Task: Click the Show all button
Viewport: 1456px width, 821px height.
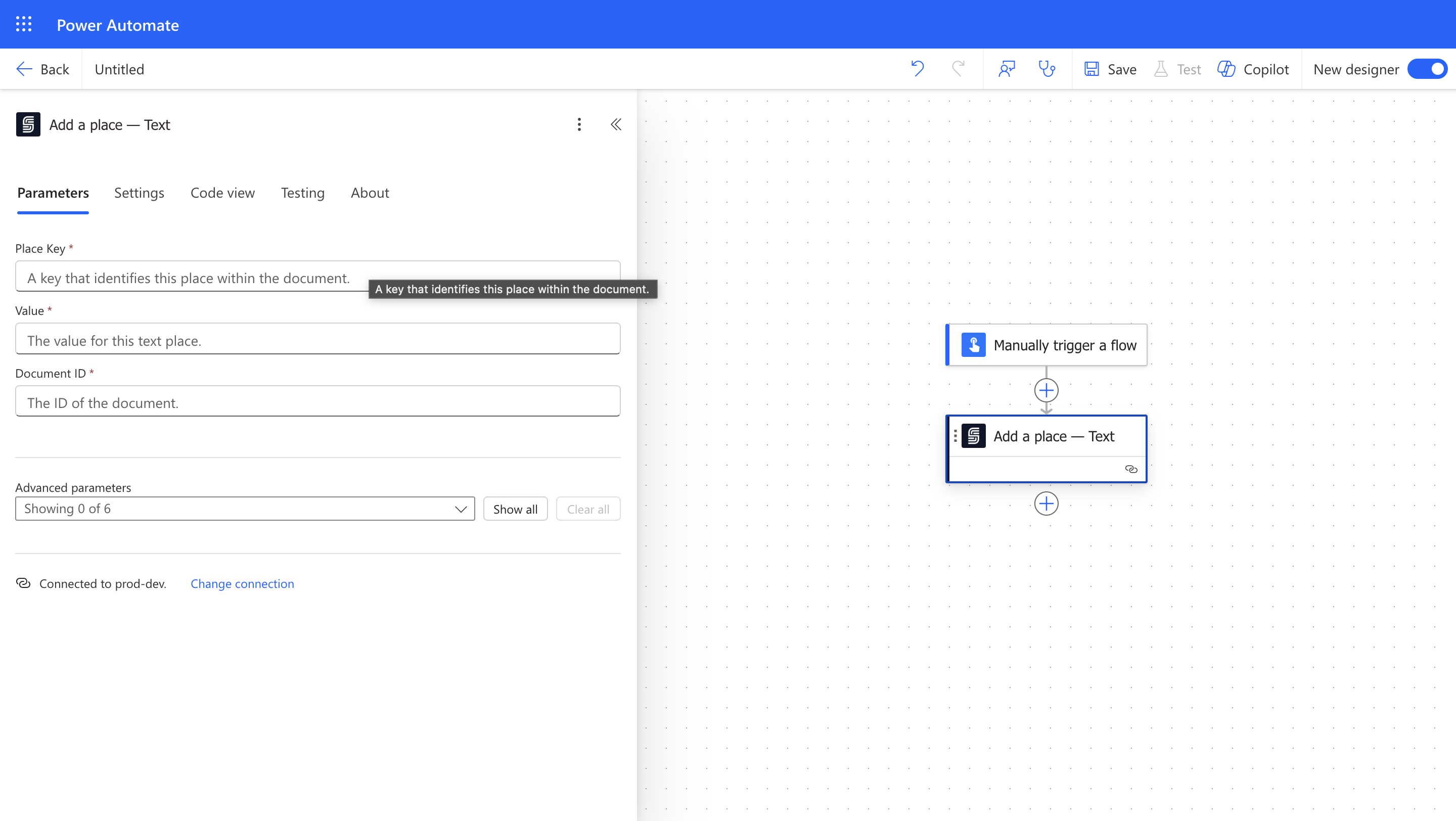Action: [x=515, y=509]
